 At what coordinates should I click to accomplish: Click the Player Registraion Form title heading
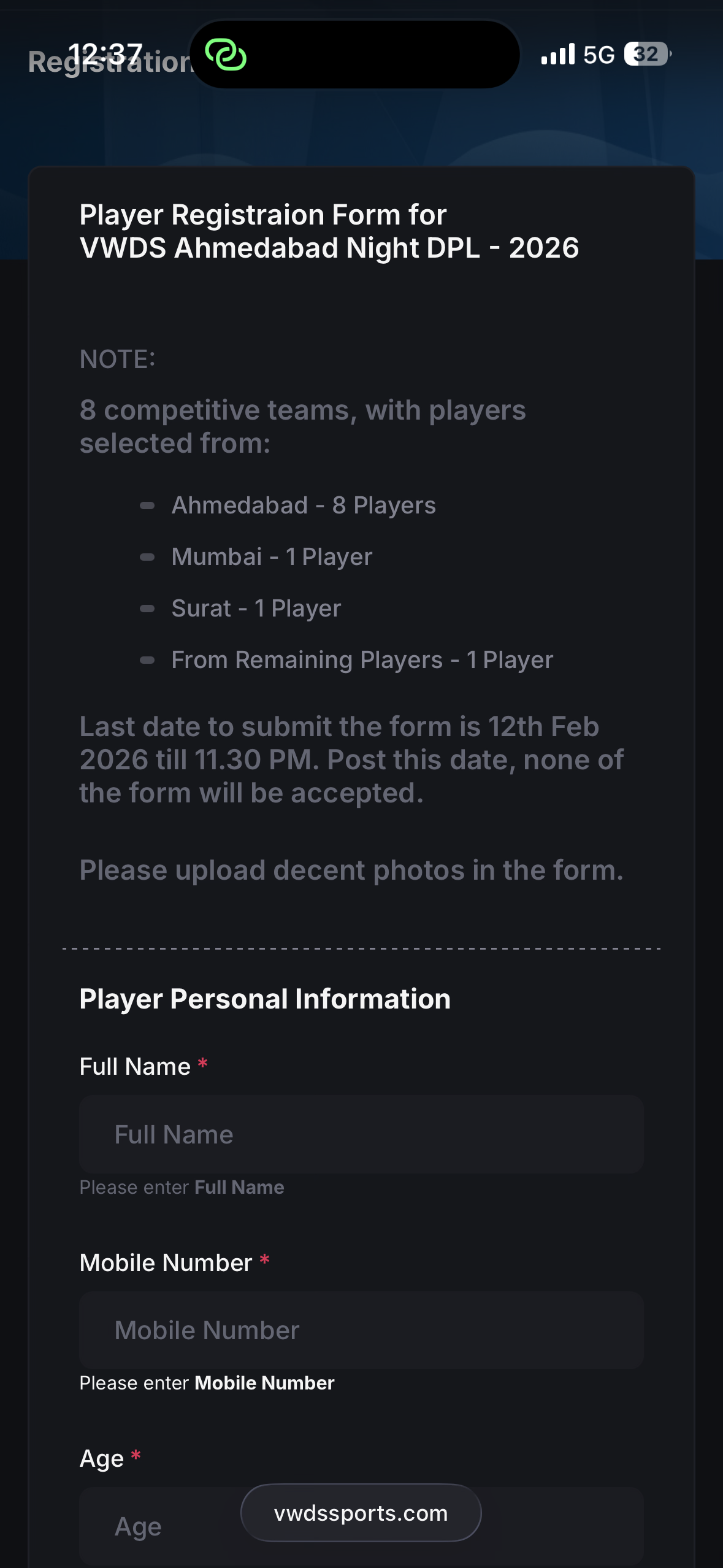(329, 231)
